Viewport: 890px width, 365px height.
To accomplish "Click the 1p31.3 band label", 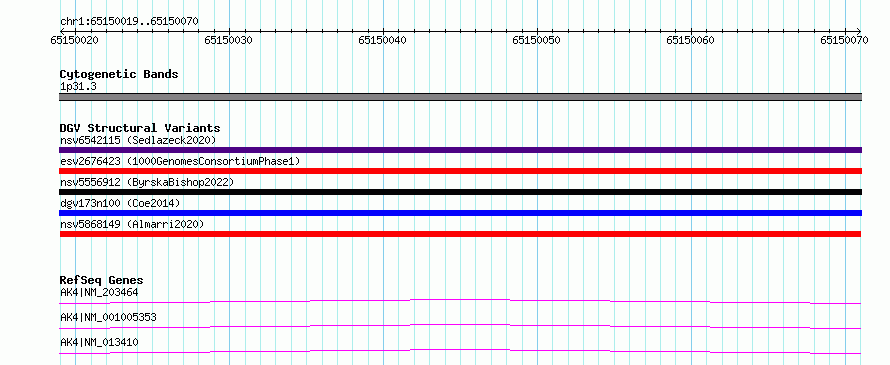I will click(x=78, y=86).
